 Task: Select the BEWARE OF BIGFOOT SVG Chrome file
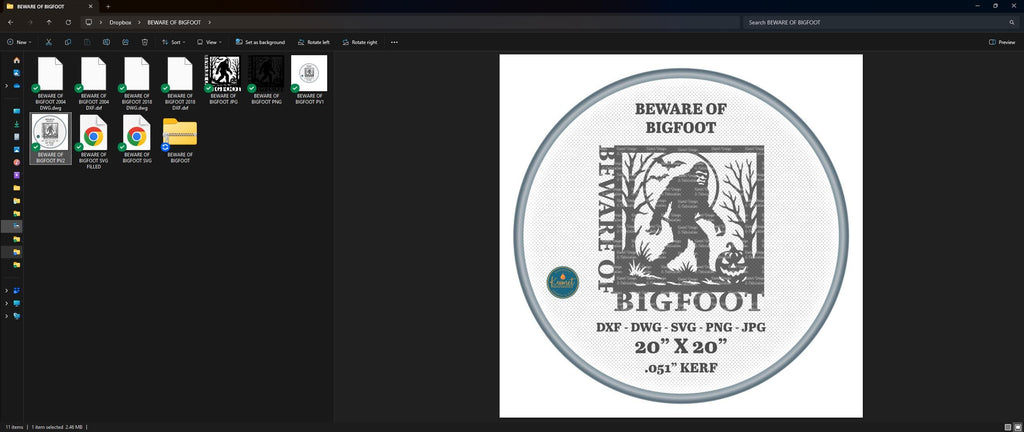coord(136,138)
